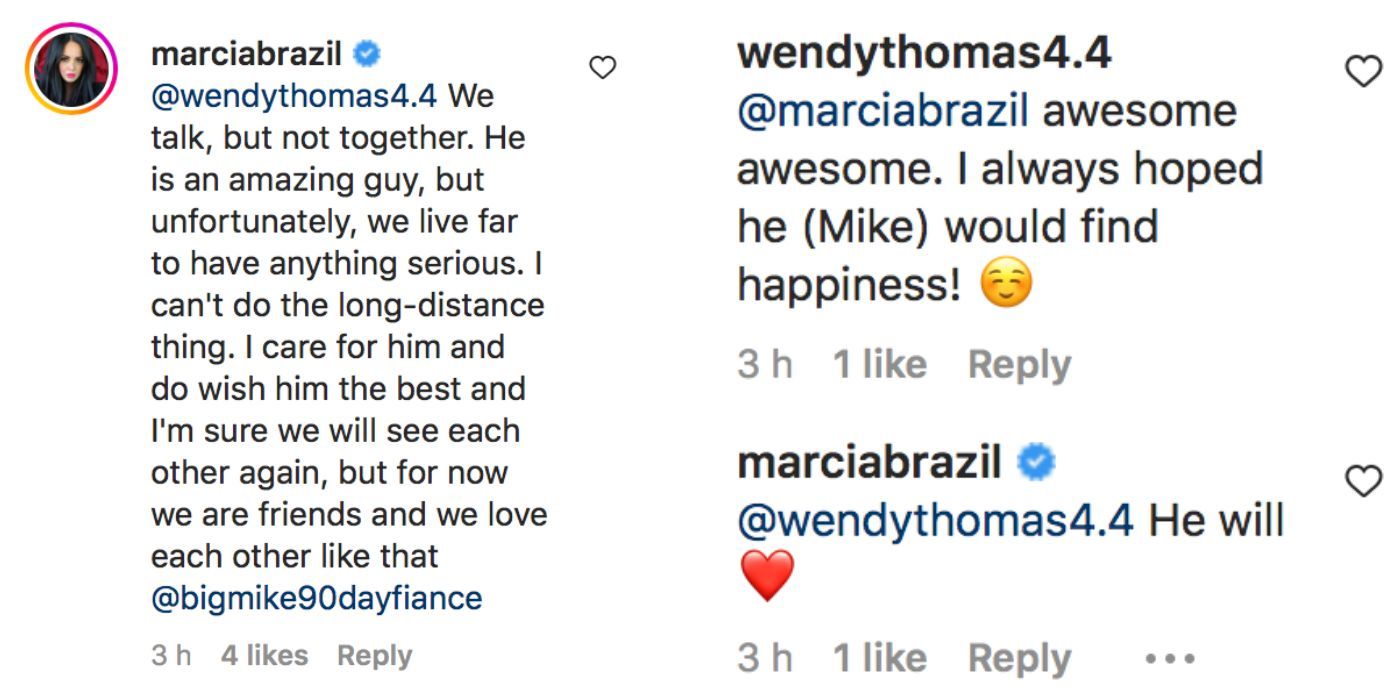Open @wendythomas4.4 mention before "We talk"

294,97
